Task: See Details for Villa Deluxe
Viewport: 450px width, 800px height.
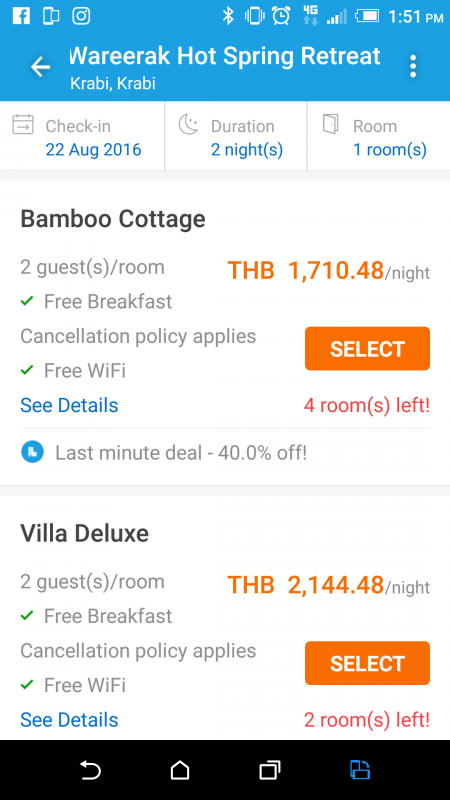Action: click(69, 720)
